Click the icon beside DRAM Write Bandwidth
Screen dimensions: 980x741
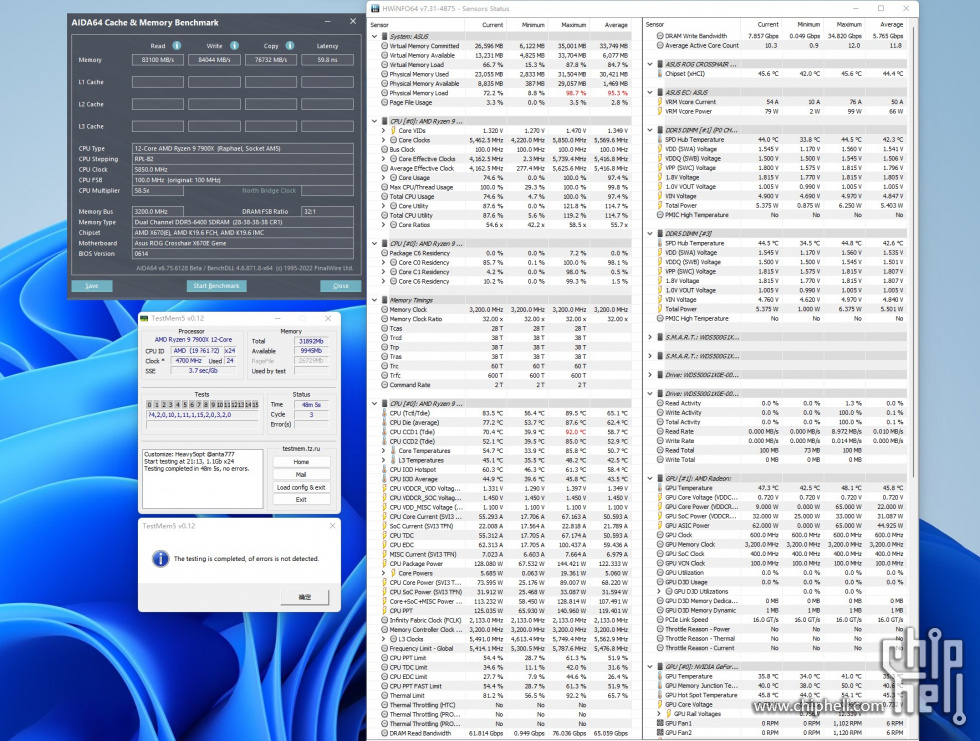pos(660,36)
